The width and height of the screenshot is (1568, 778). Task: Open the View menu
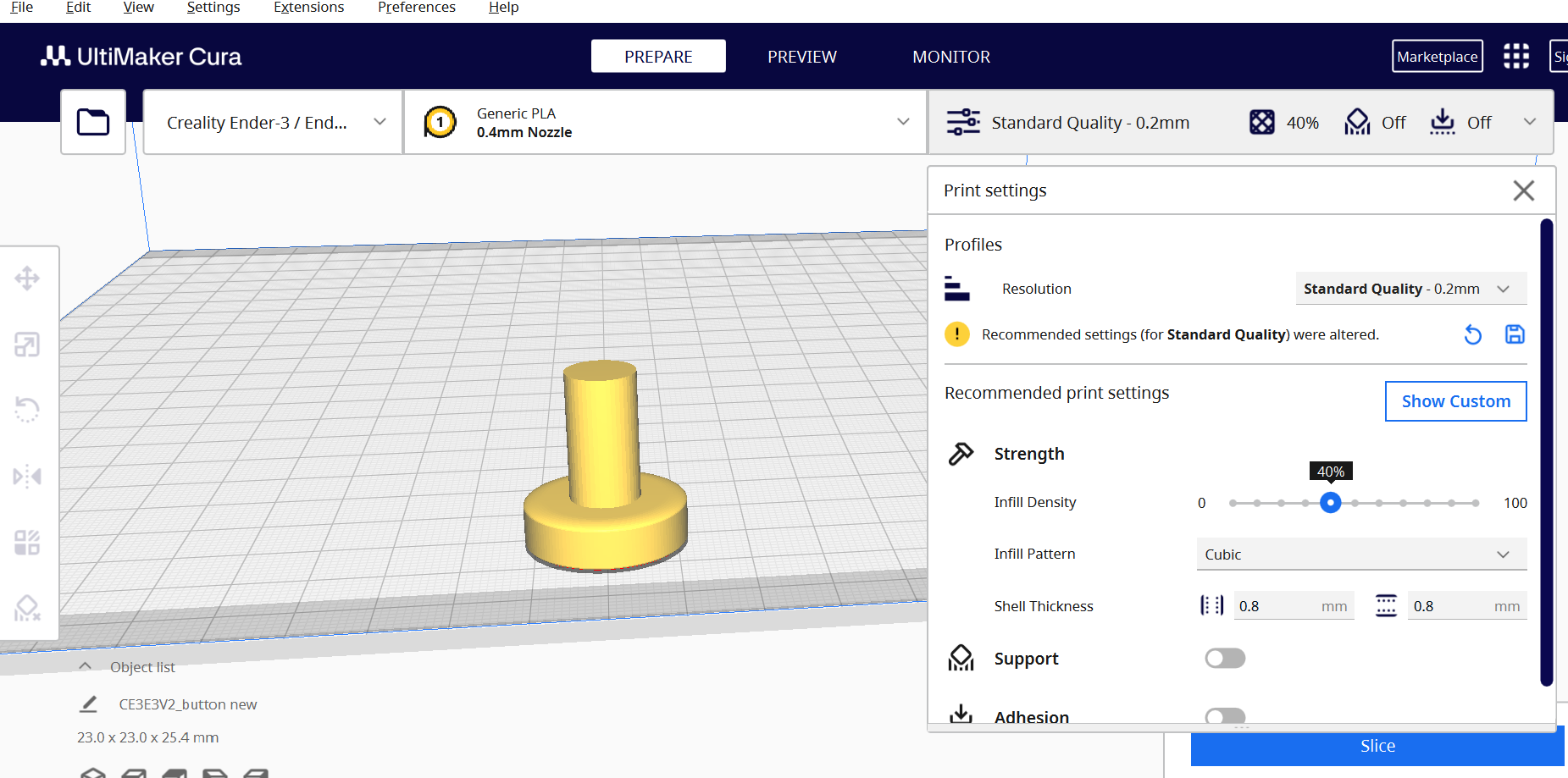click(x=138, y=8)
